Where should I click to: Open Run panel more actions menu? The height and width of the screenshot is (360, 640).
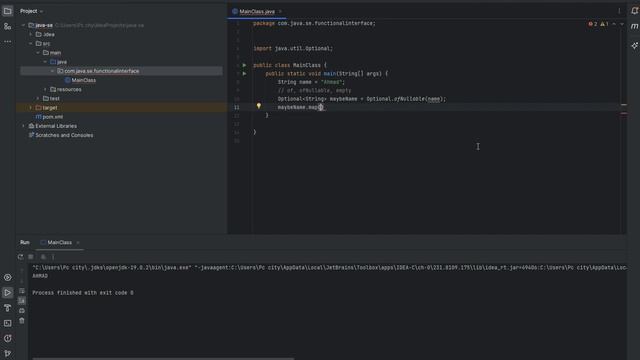[x=53, y=257]
